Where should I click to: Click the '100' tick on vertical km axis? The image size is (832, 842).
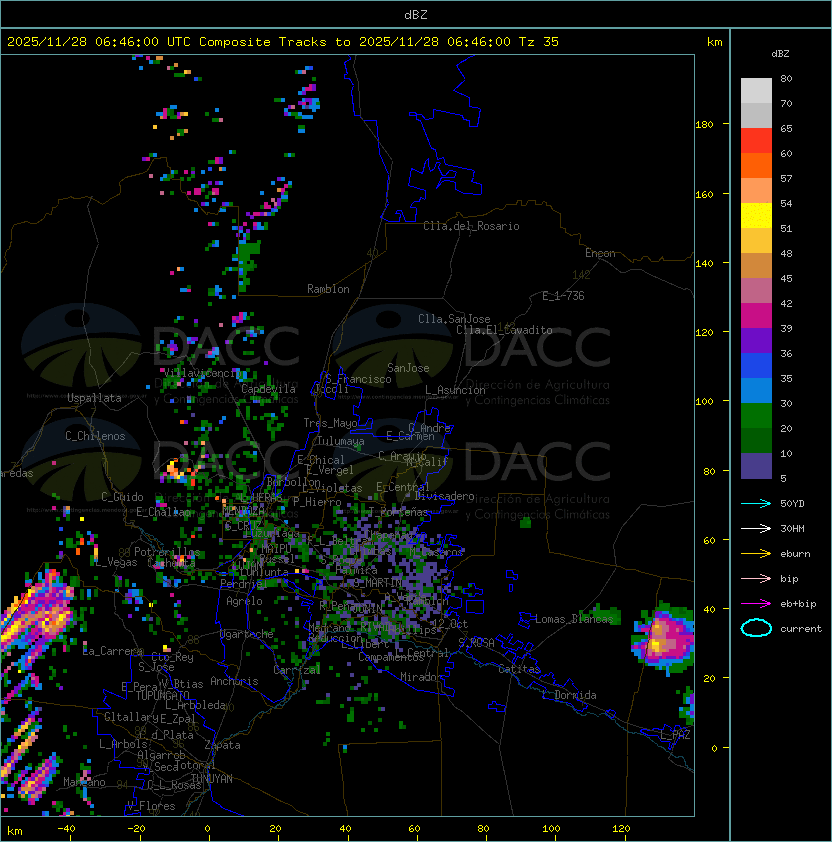tap(704, 402)
